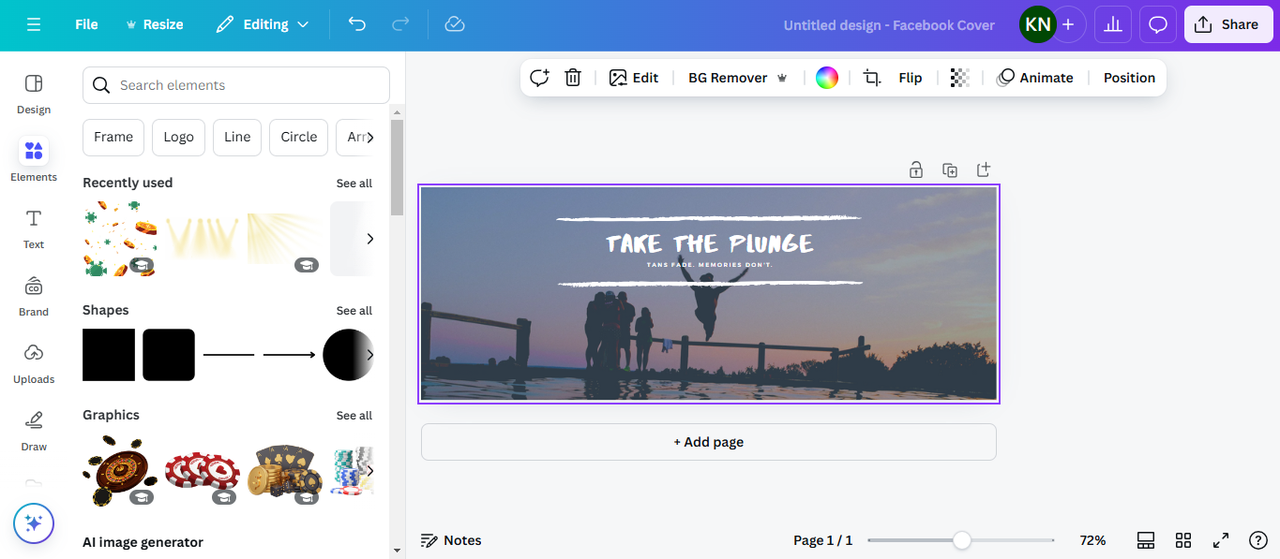
Task: Open the Flip options
Action: coord(910,78)
